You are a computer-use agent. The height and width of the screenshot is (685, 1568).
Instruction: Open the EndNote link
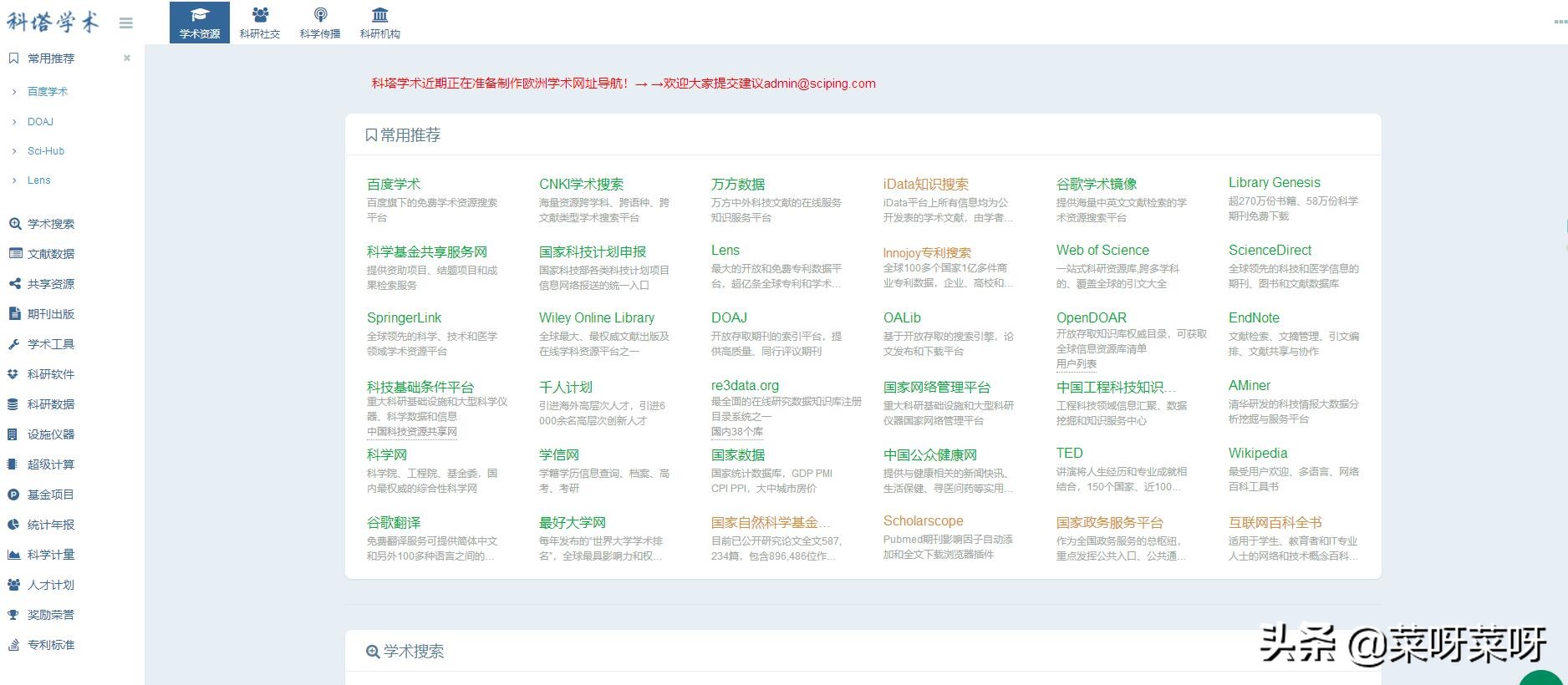(1254, 317)
